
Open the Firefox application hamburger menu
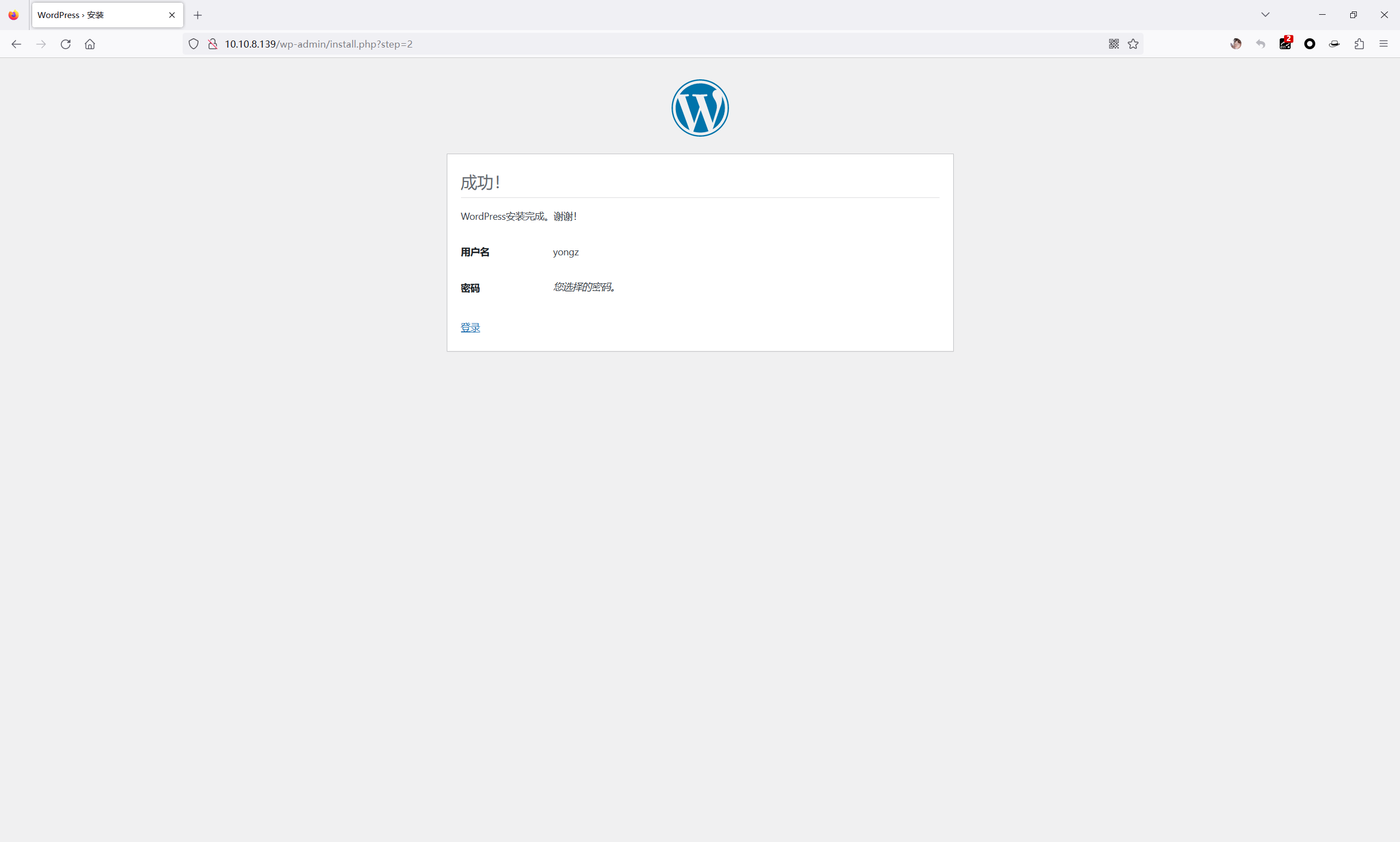click(1384, 44)
